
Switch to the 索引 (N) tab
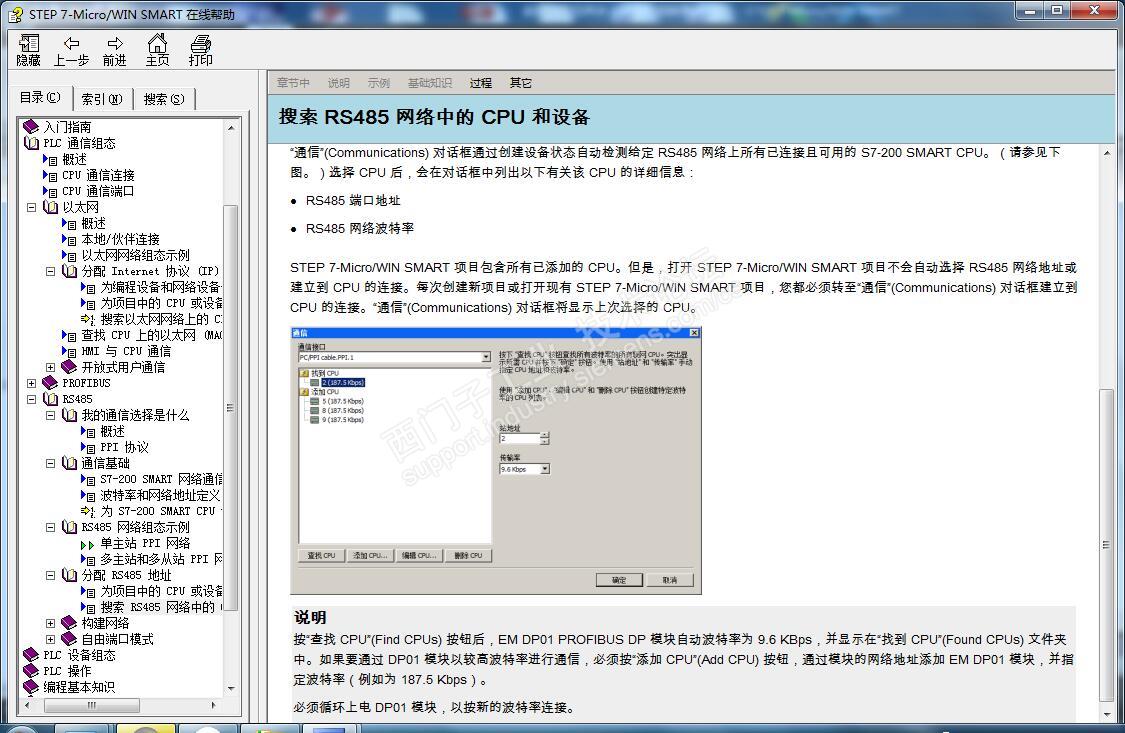pos(102,99)
